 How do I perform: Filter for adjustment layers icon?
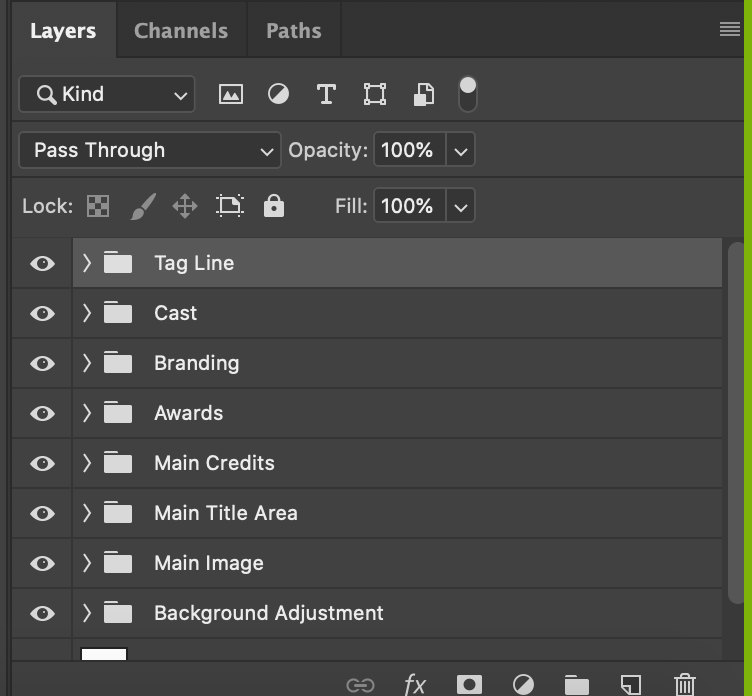(278, 94)
